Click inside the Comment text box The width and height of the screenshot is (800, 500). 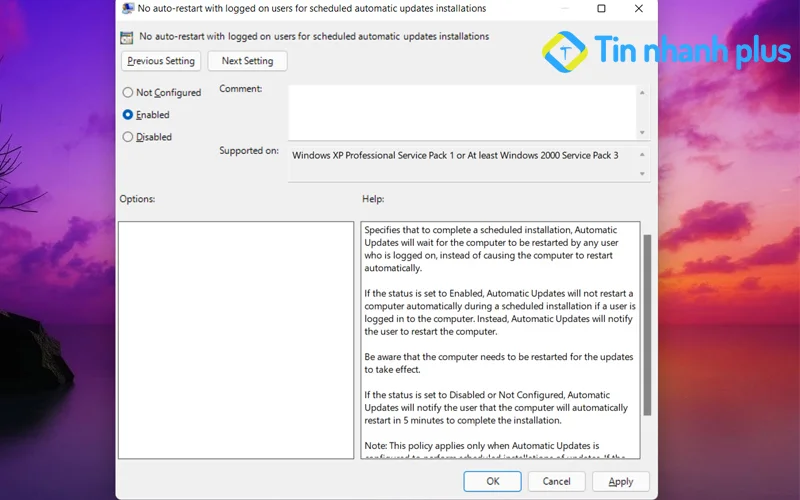pos(462,112)
